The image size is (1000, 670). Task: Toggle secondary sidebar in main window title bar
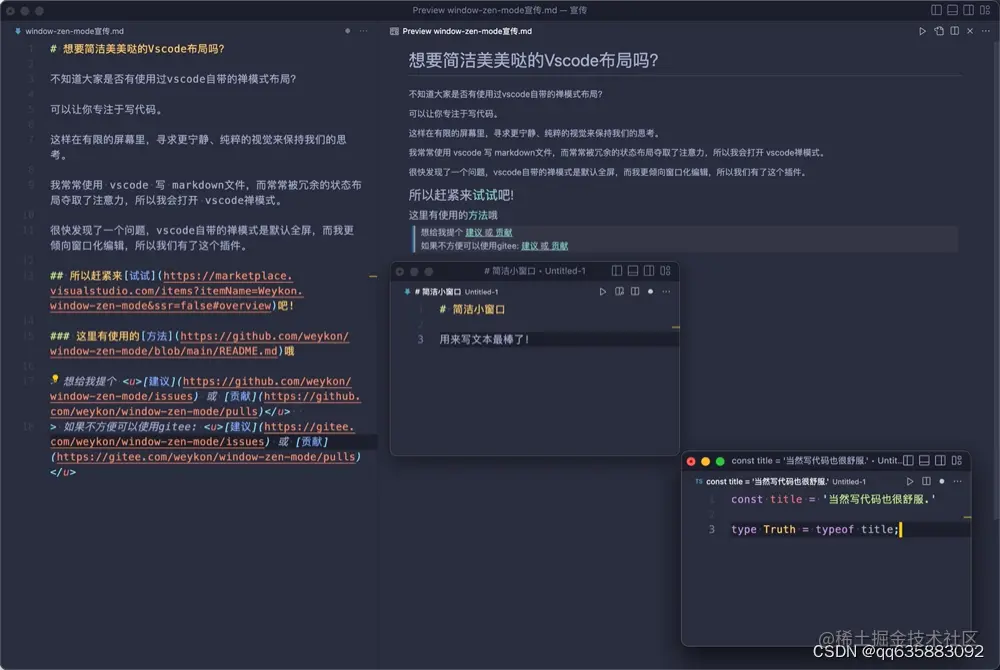tap(968, 10)
